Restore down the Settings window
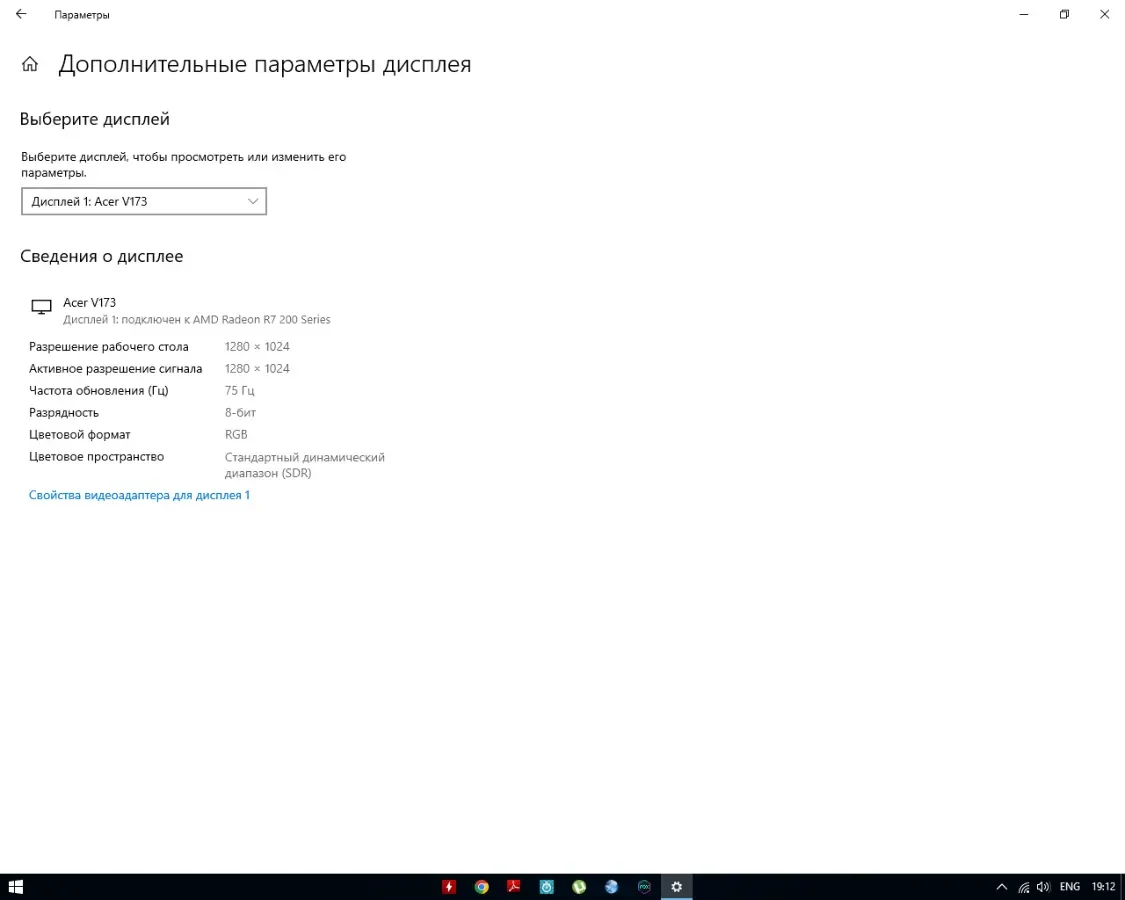Image resolution: width=1125 pixels, height=900 pixels. pos(1064,14)
